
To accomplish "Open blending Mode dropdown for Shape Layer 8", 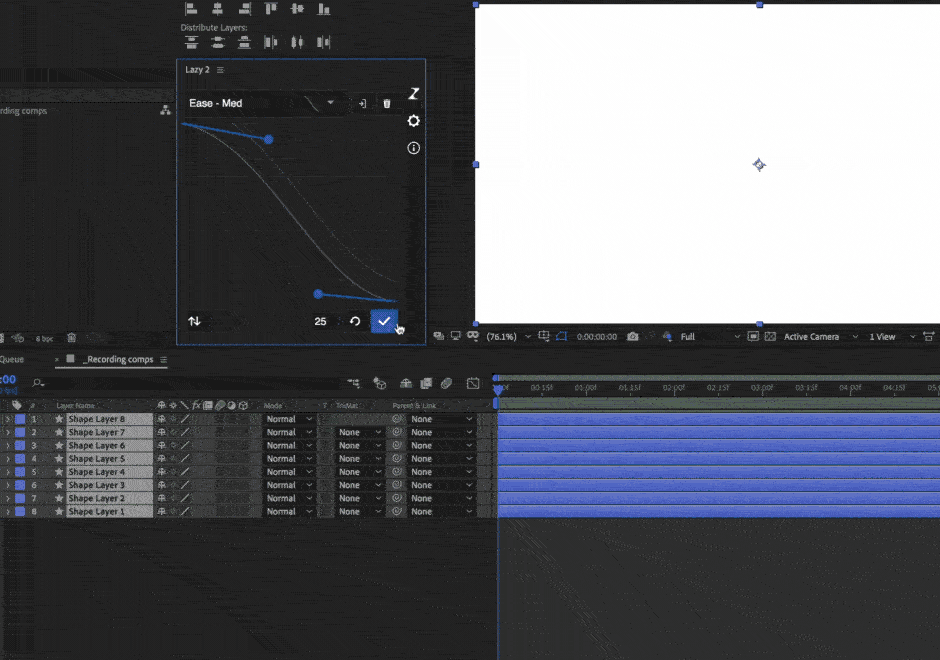I will (290, 419).
